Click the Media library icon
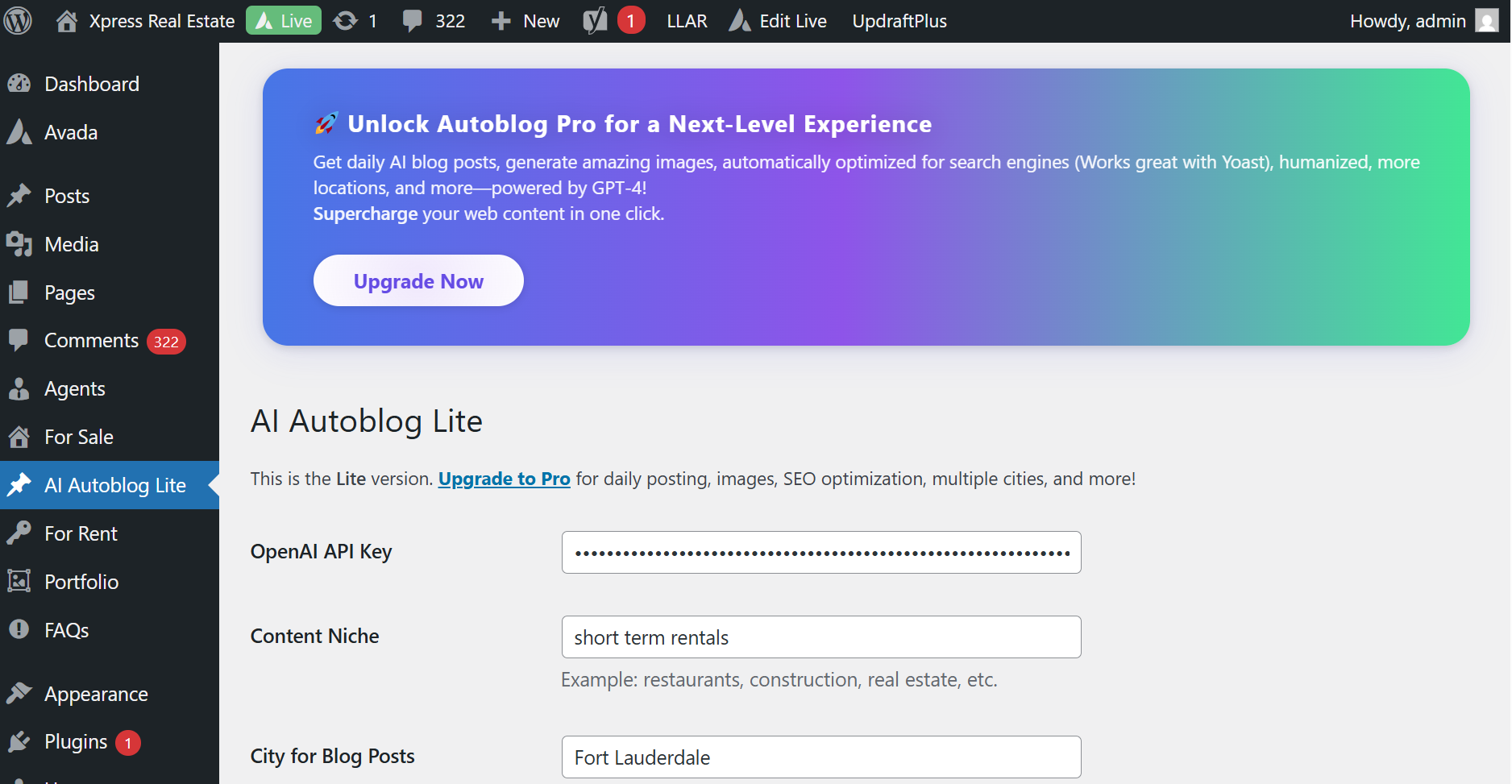The width and height of the screenshot is (1512, 784). (x=19, y=244)
